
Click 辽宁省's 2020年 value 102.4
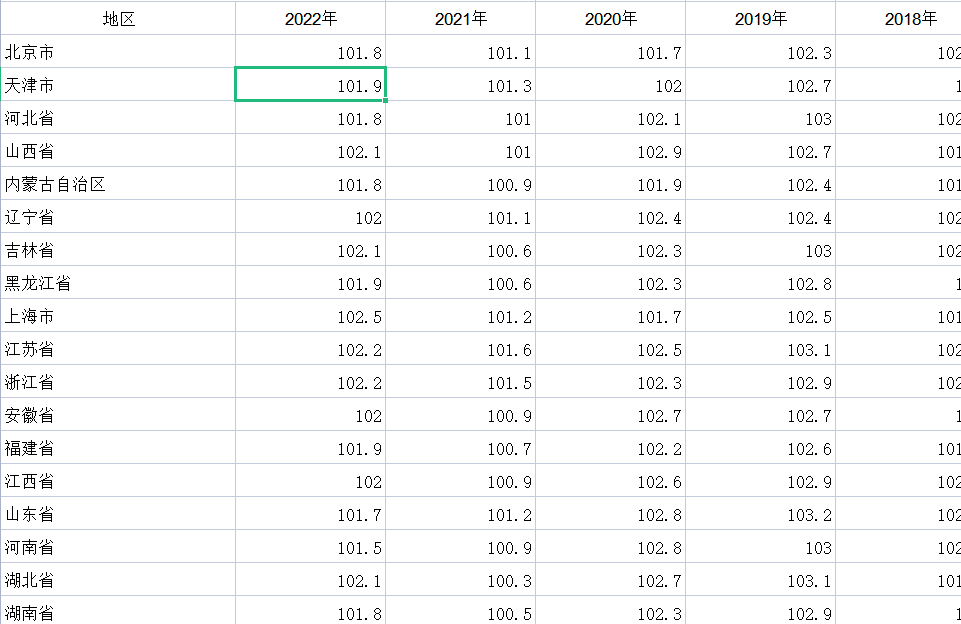(610, 218)
